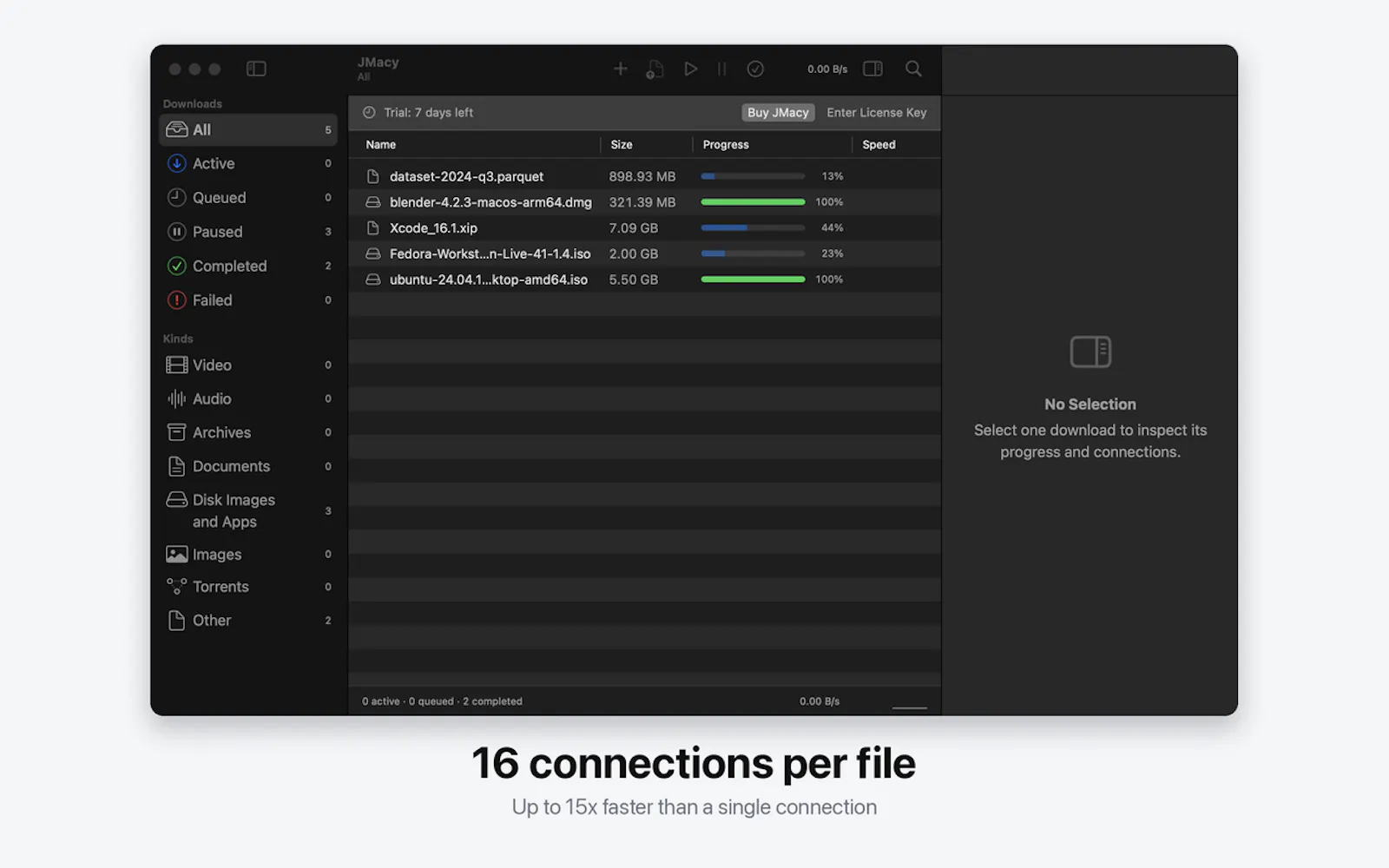
Task: Select the Other kind
Action: pos(248,621)
